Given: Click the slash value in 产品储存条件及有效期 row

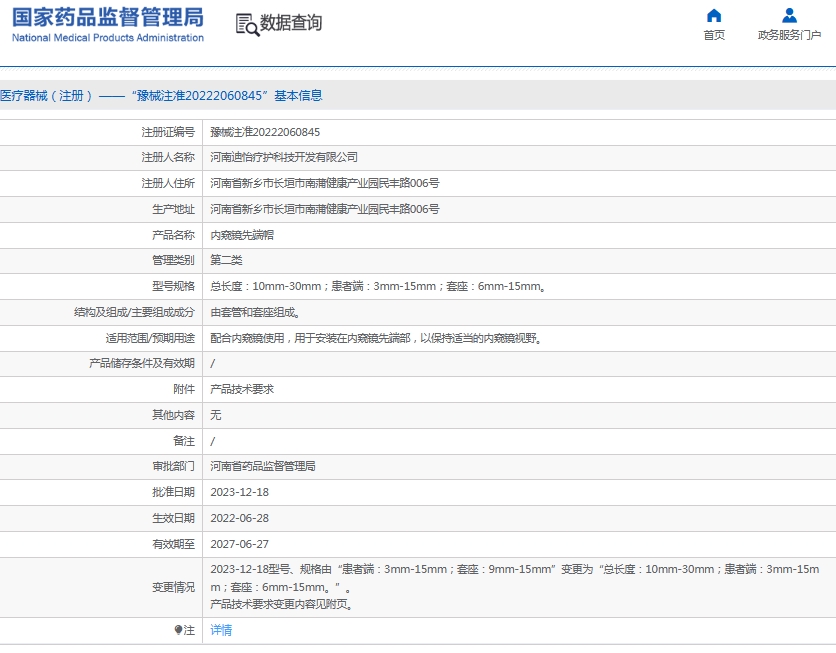Looking at the screenshot, I should click(x=213, y=364).
